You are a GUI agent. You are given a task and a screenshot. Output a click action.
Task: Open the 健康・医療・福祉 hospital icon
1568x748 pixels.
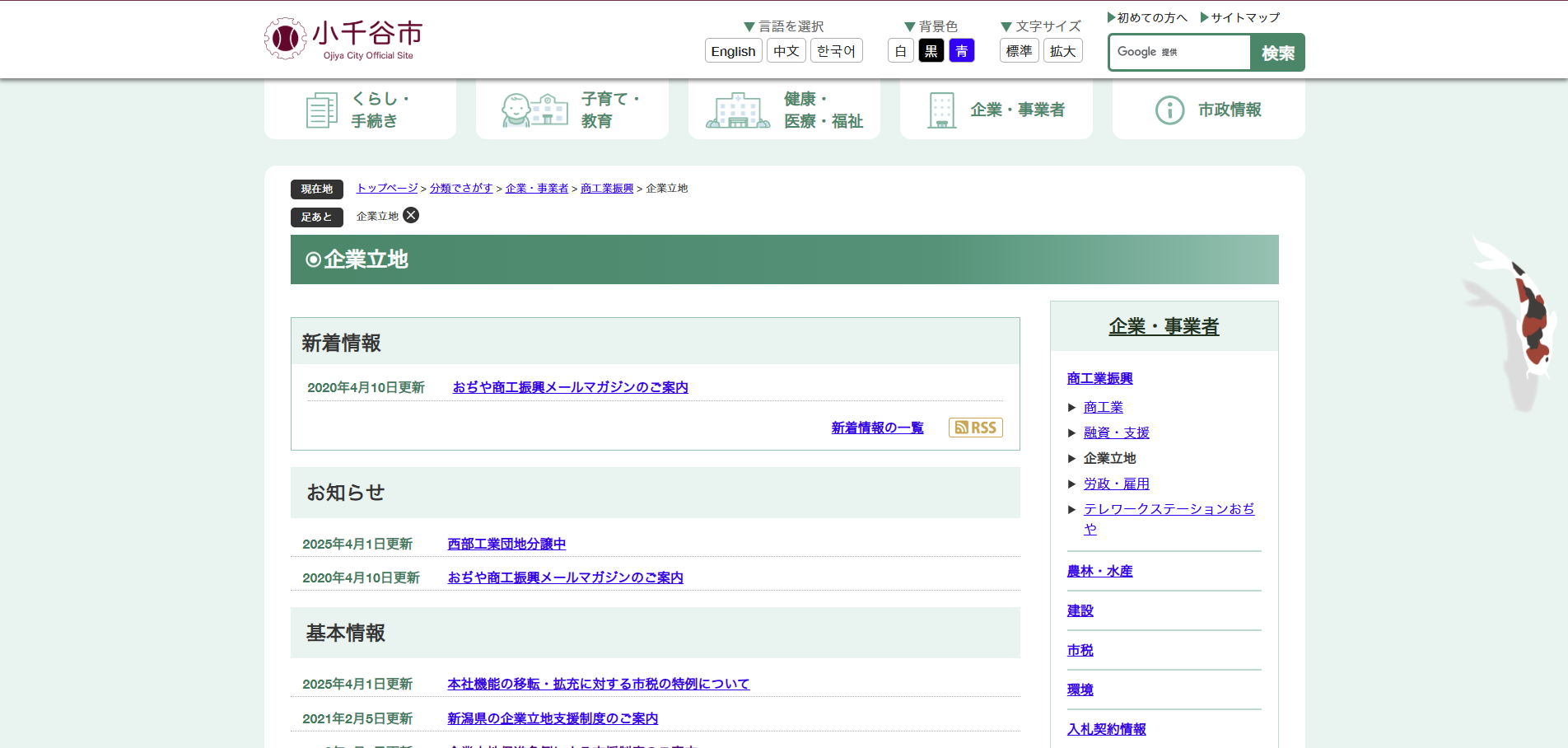[738, 110]
